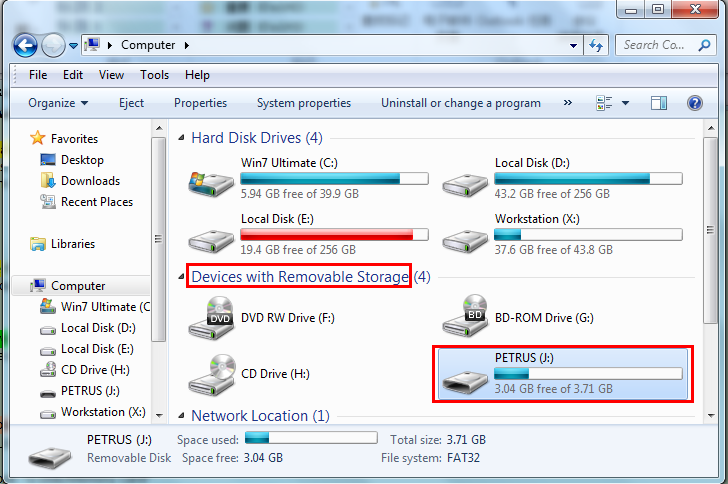The width and height of the screenshot is (728, 484).
Task: Click the Space used bar in details pane
Action: point(311,438)
